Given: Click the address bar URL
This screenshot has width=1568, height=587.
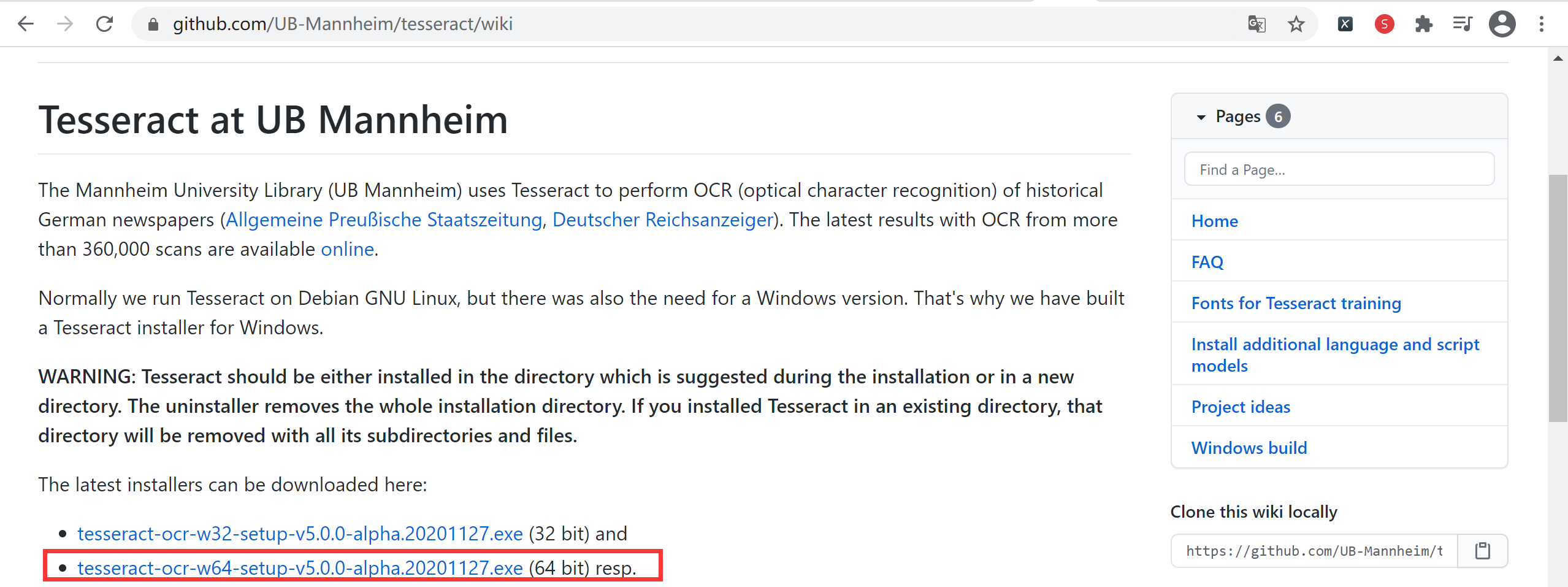Looking at the screenshot, I should (x=343, y=24).
